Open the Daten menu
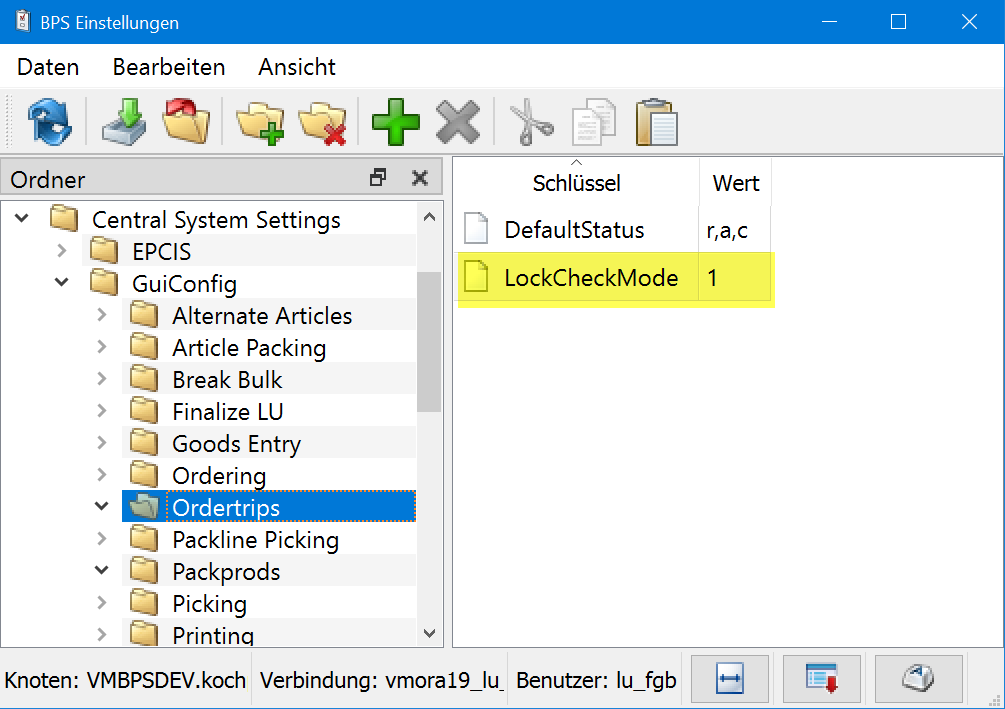The height and width of the screenshot is (709, 1005). (48, 67)
